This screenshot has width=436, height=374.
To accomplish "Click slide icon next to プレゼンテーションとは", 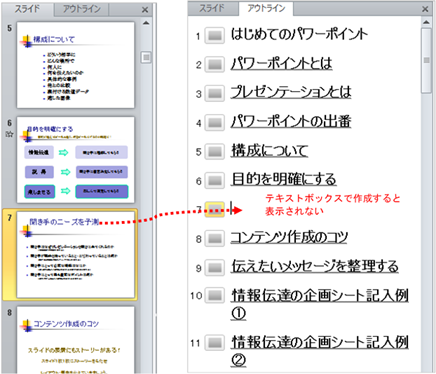I will (214, 94).
